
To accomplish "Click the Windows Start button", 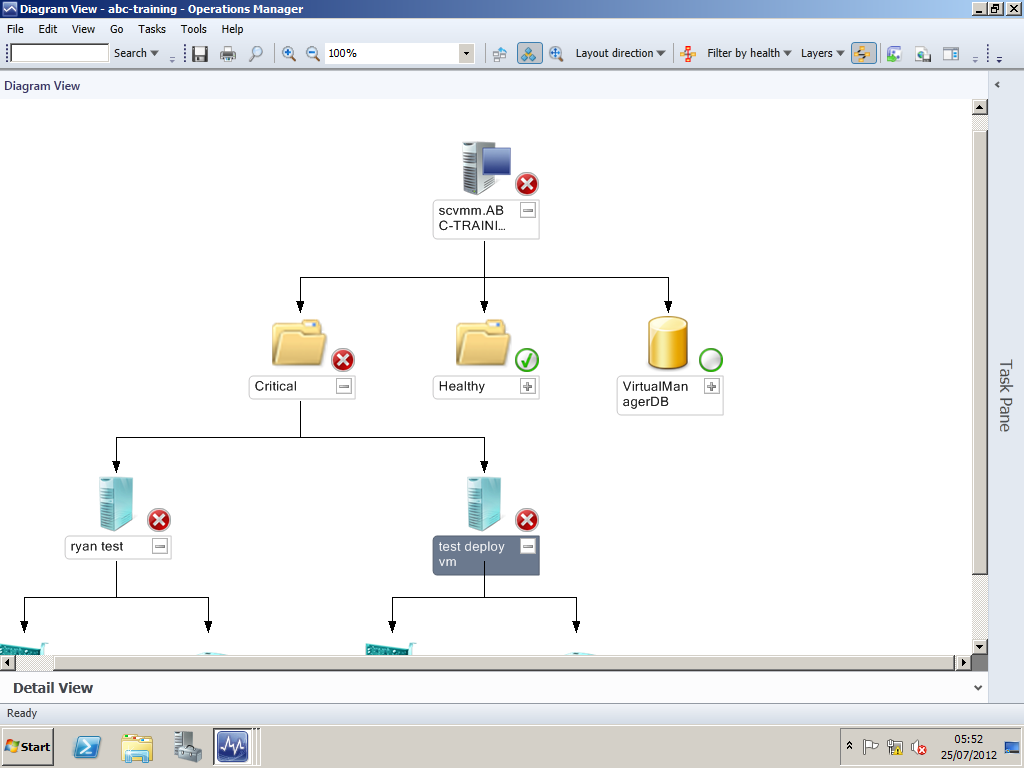I will click(x=28, y=746).
